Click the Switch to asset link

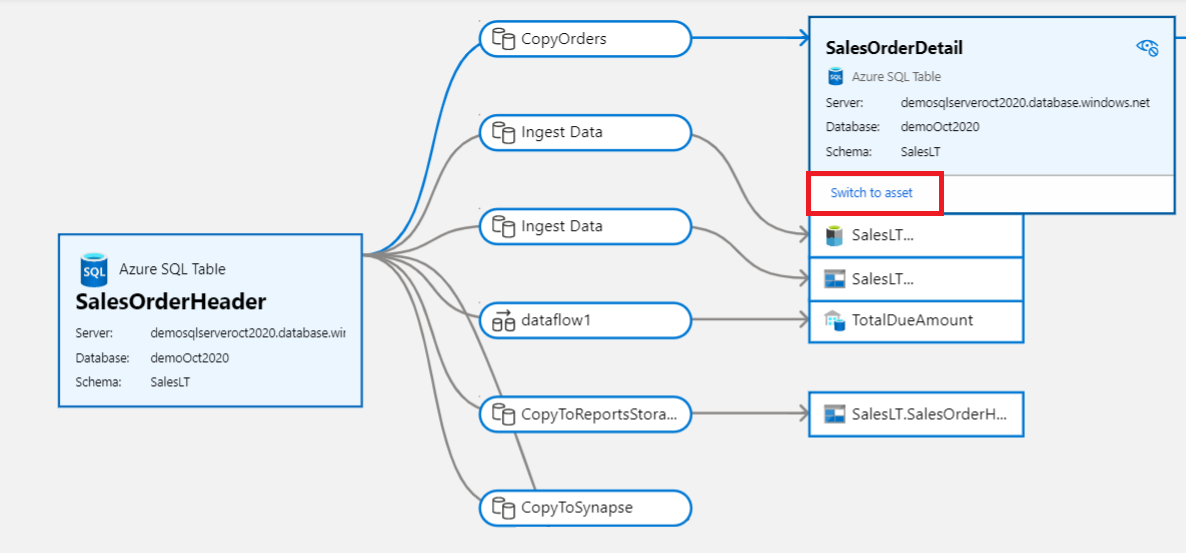click(x=871, y=193)
